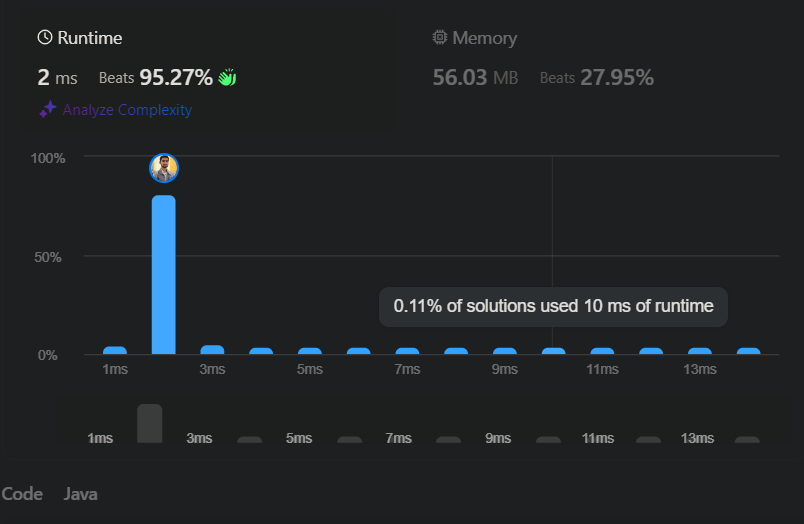The image size is (804, 524).
Task: Open the Analyze Complexity link
Action: pyautogui.click(x=127, y=110)
